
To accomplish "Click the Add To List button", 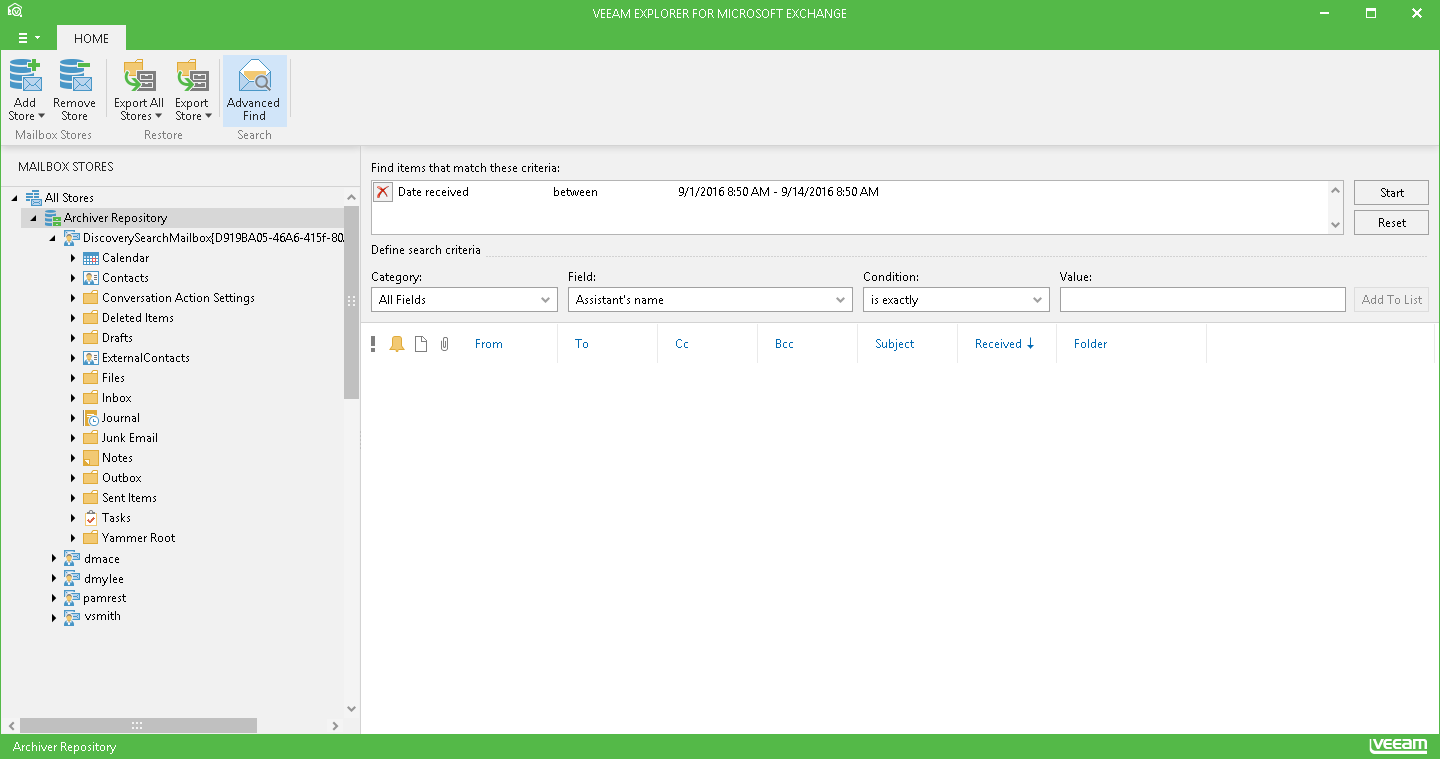I will point(1391,300).
